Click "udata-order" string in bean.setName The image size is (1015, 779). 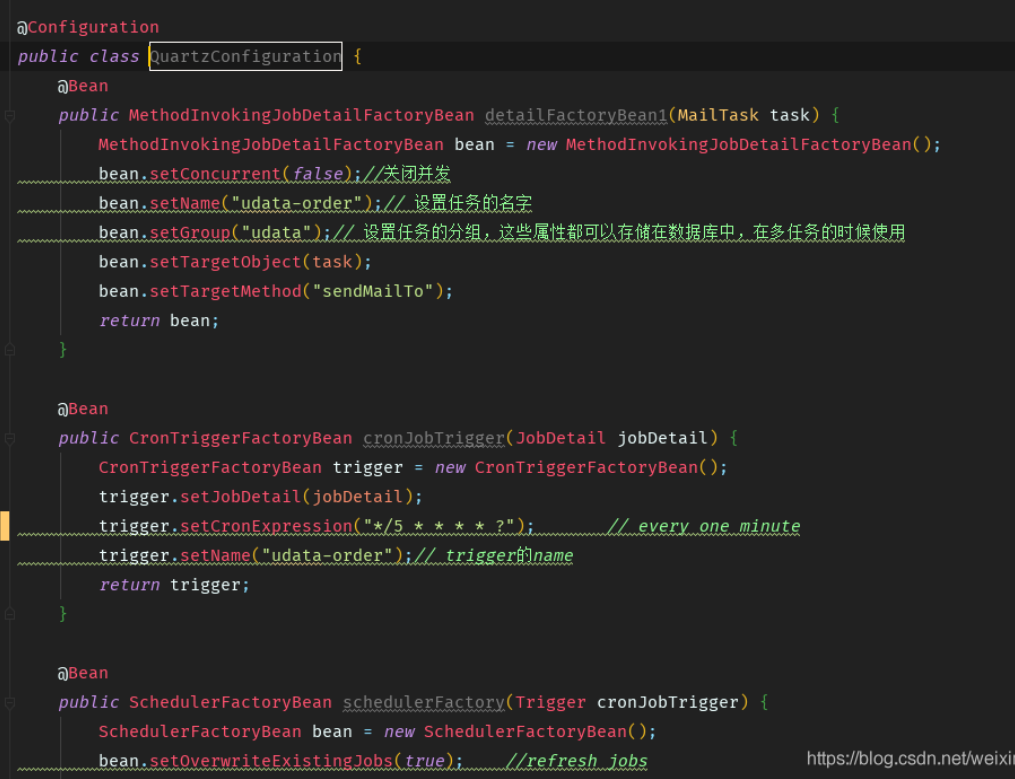pos(296,203)
